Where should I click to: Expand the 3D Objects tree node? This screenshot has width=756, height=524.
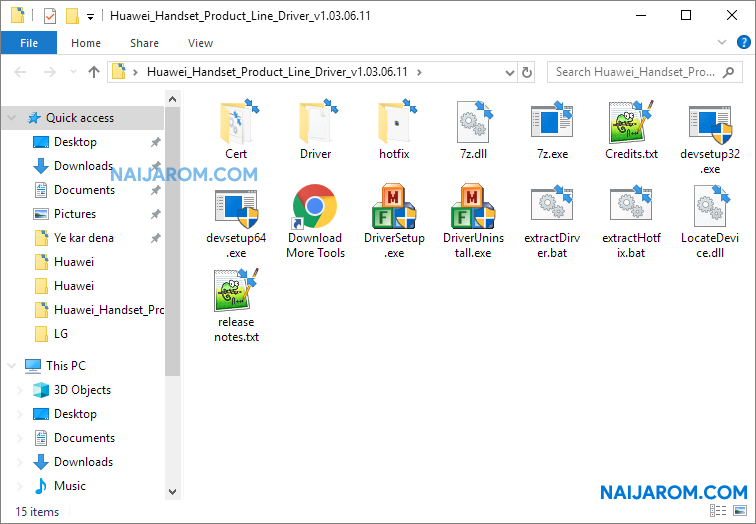tap(20, 390)
